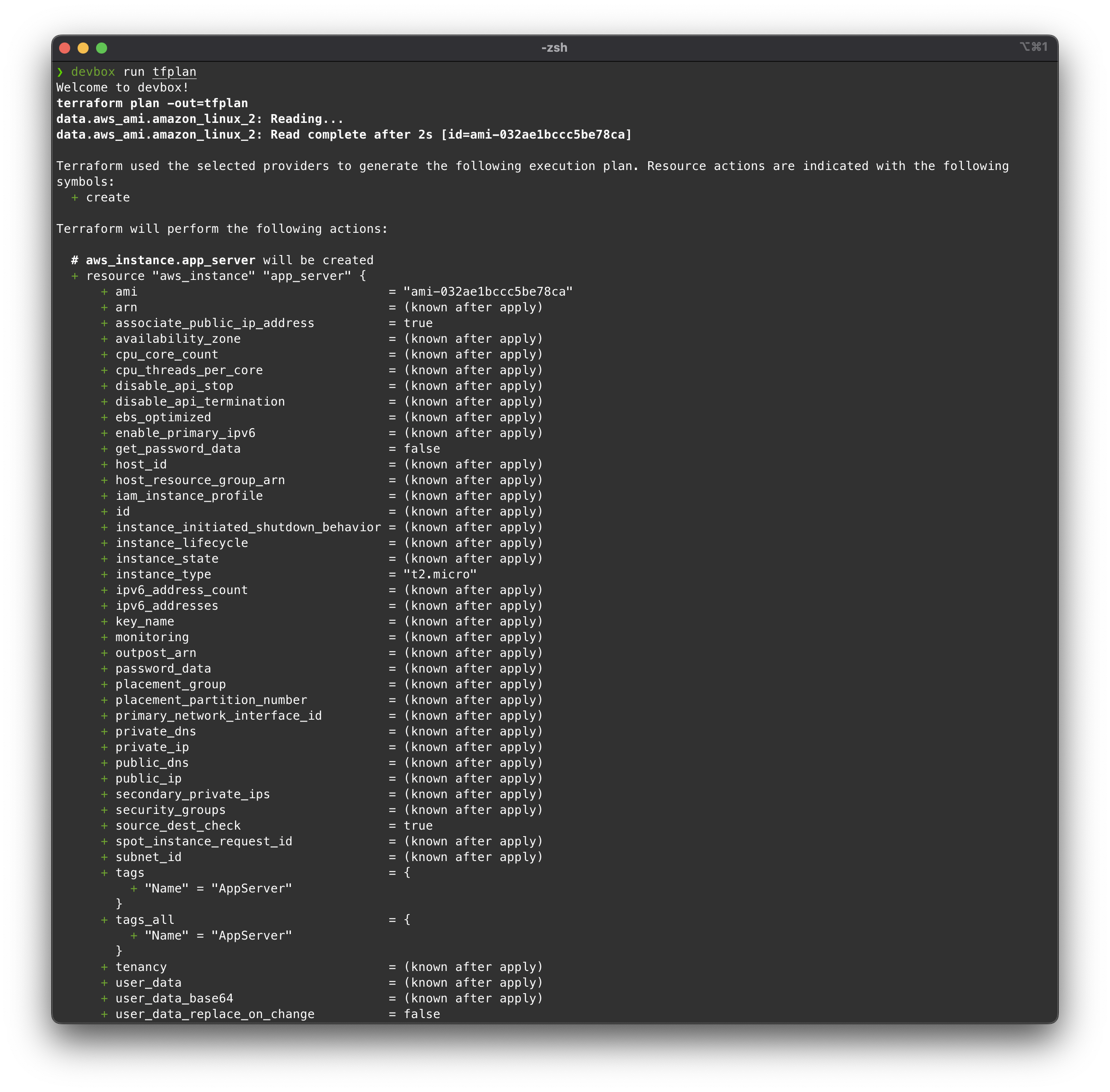Click the 'Welcome to devbox!' line

coord(123,88)
